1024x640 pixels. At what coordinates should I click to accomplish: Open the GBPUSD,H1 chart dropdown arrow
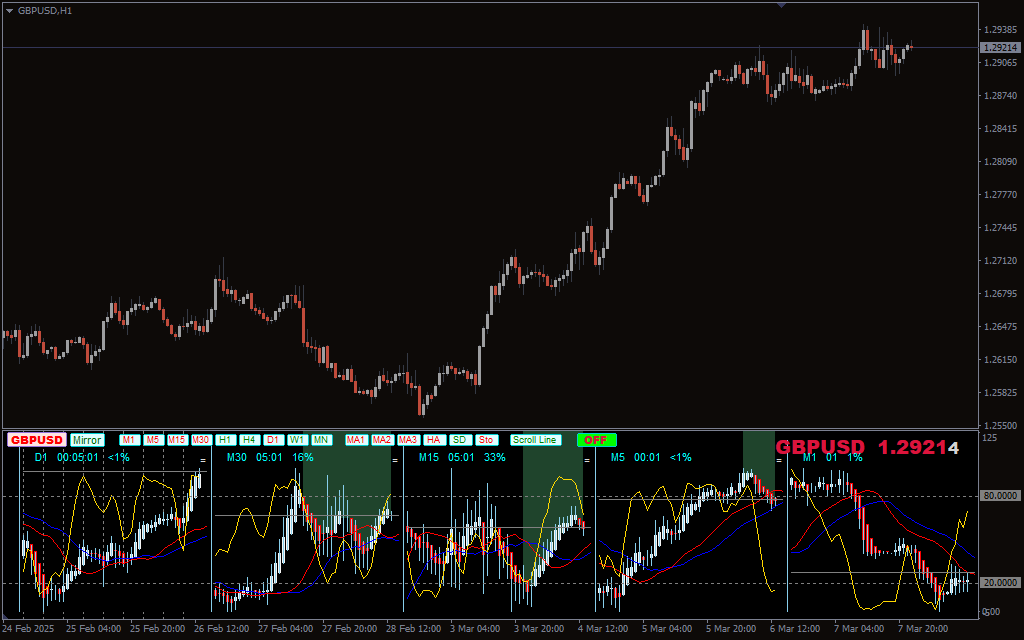(10, 10)
